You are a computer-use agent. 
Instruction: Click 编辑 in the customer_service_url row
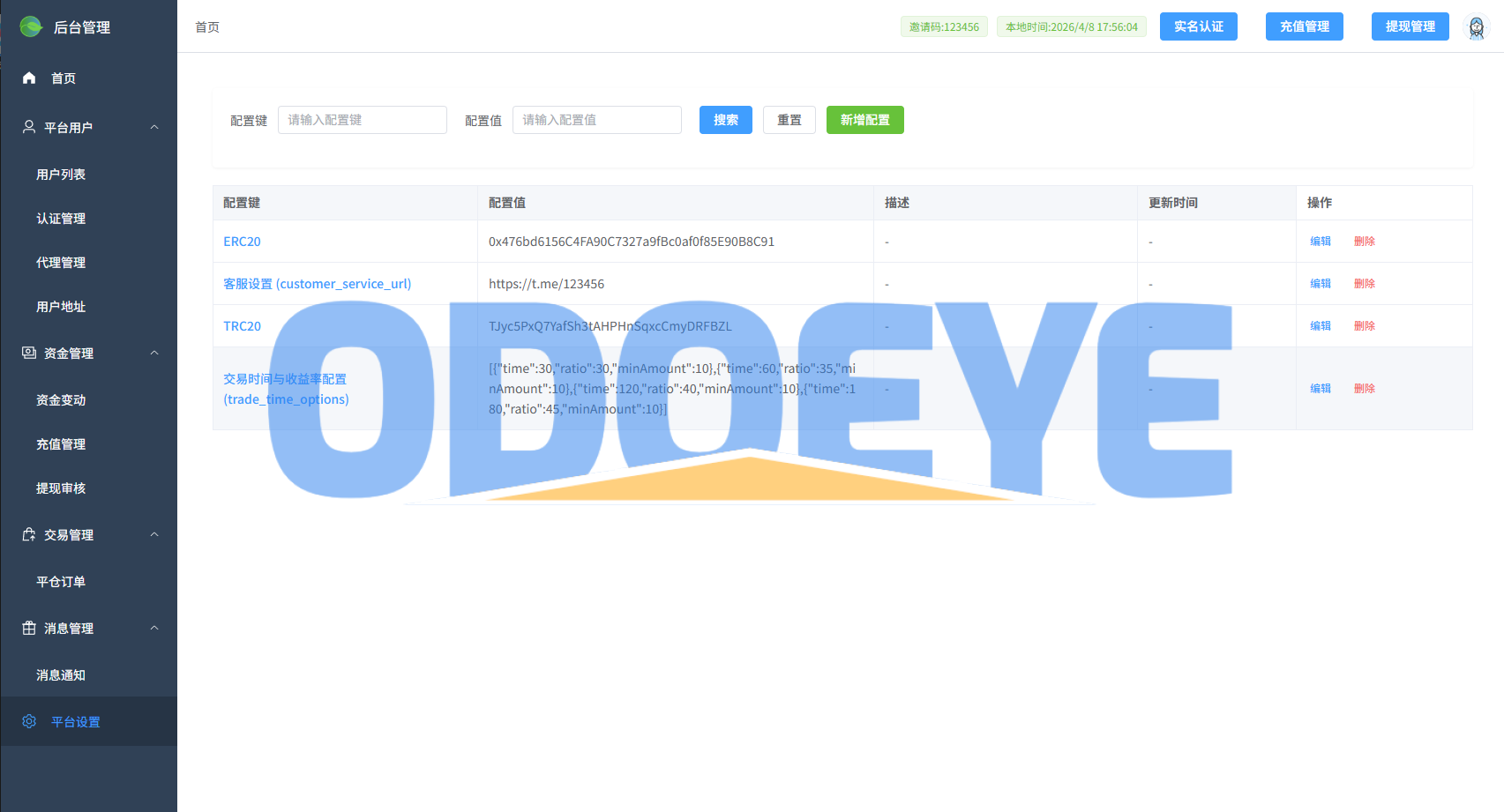[x=1321, y=284]
